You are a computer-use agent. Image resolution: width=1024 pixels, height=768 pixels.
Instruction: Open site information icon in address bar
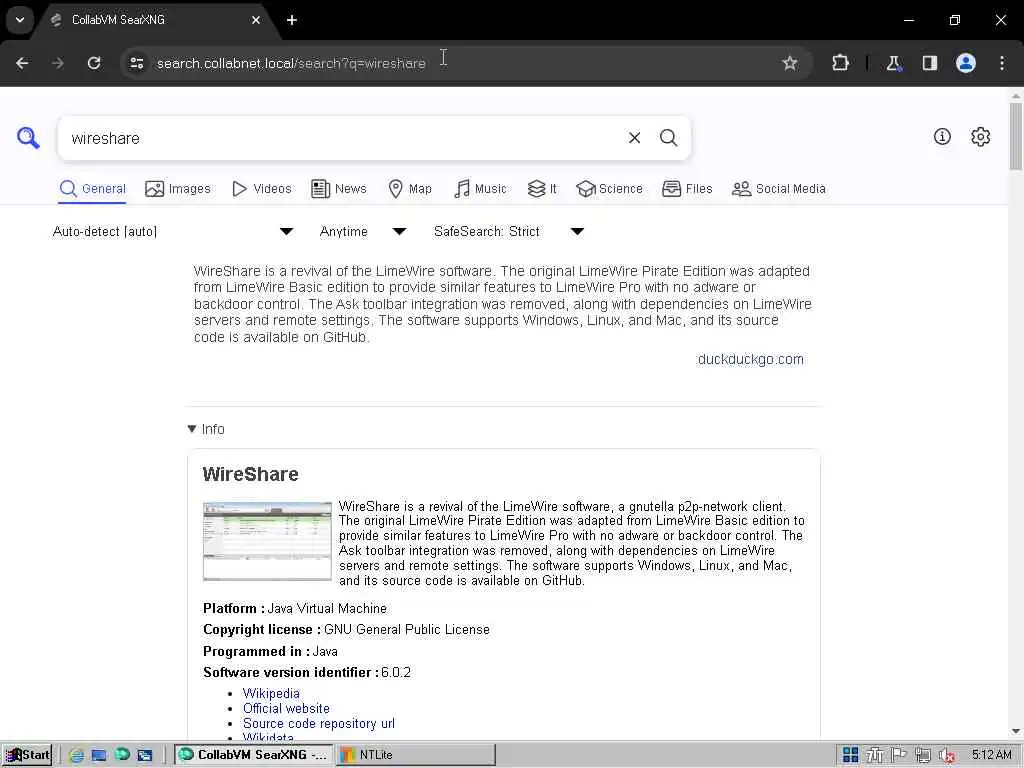(136, 63)
